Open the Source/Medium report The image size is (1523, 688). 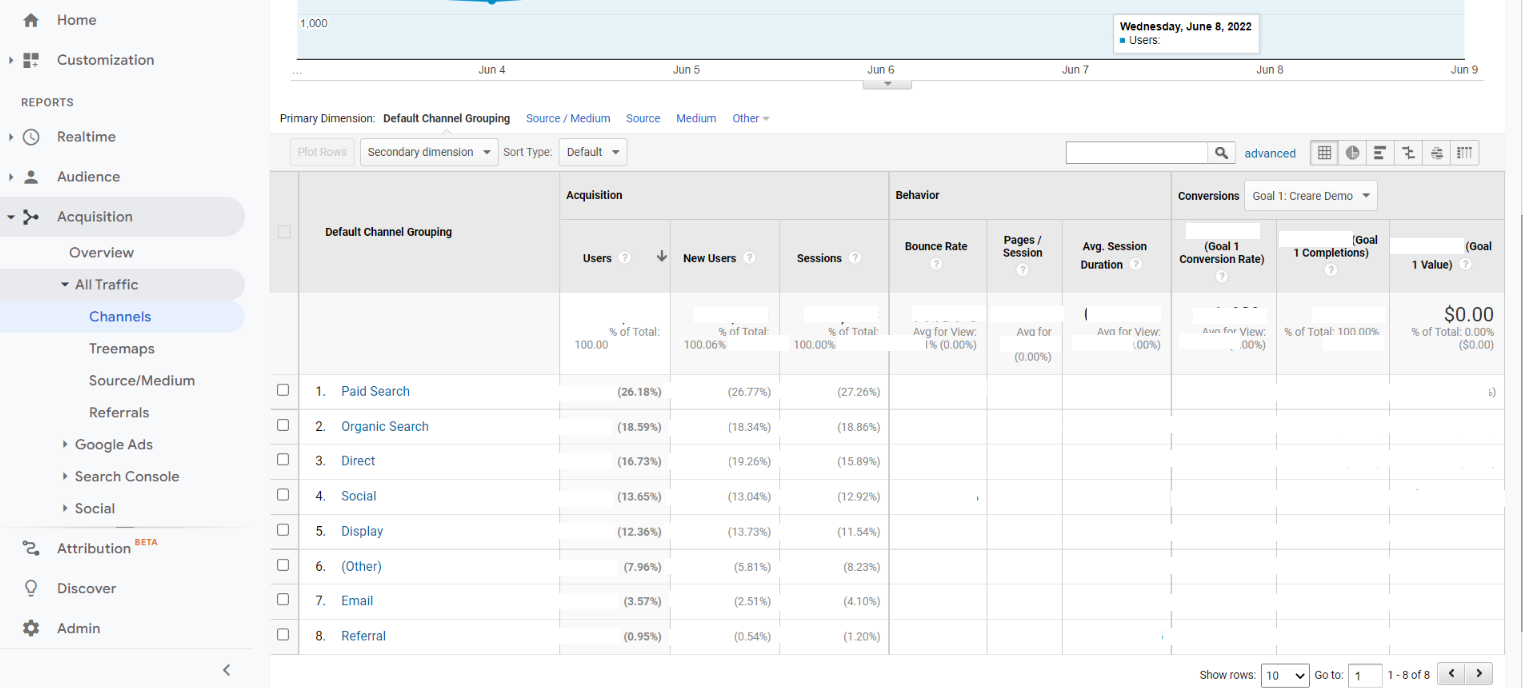coord(142,381)
